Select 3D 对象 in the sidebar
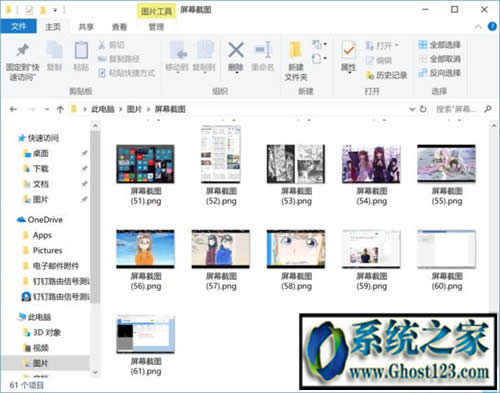 coord(42,332)
